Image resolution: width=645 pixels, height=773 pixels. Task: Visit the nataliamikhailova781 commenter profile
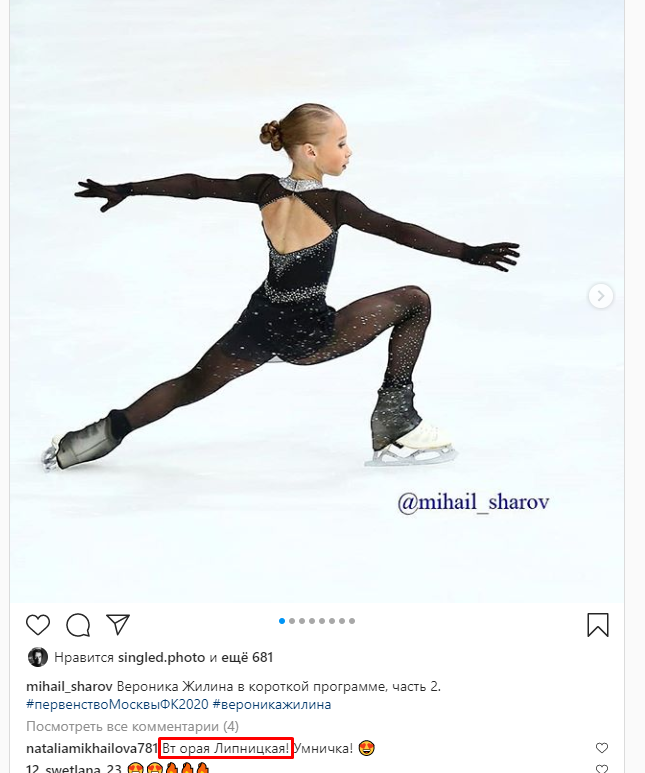[92, 748]
